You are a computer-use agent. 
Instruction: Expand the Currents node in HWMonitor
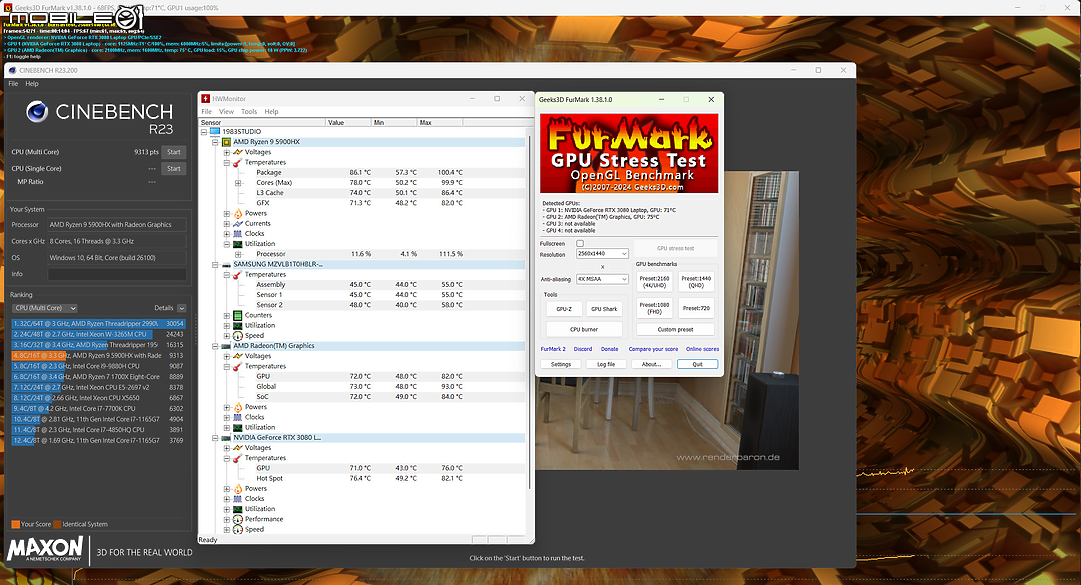coord(227,224)
